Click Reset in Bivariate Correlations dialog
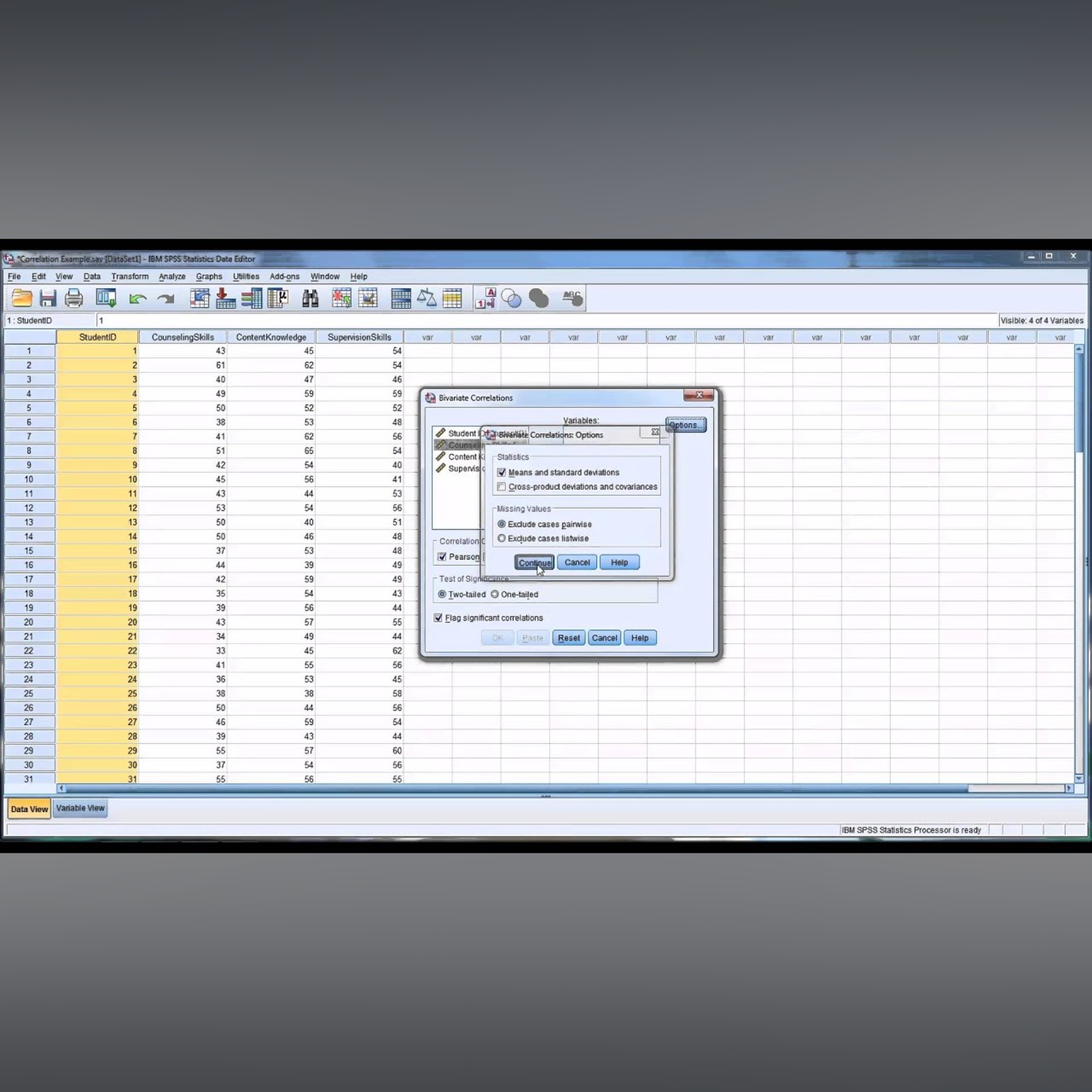The width and height of the screenshot is (1092, 1092). (569, 638)
